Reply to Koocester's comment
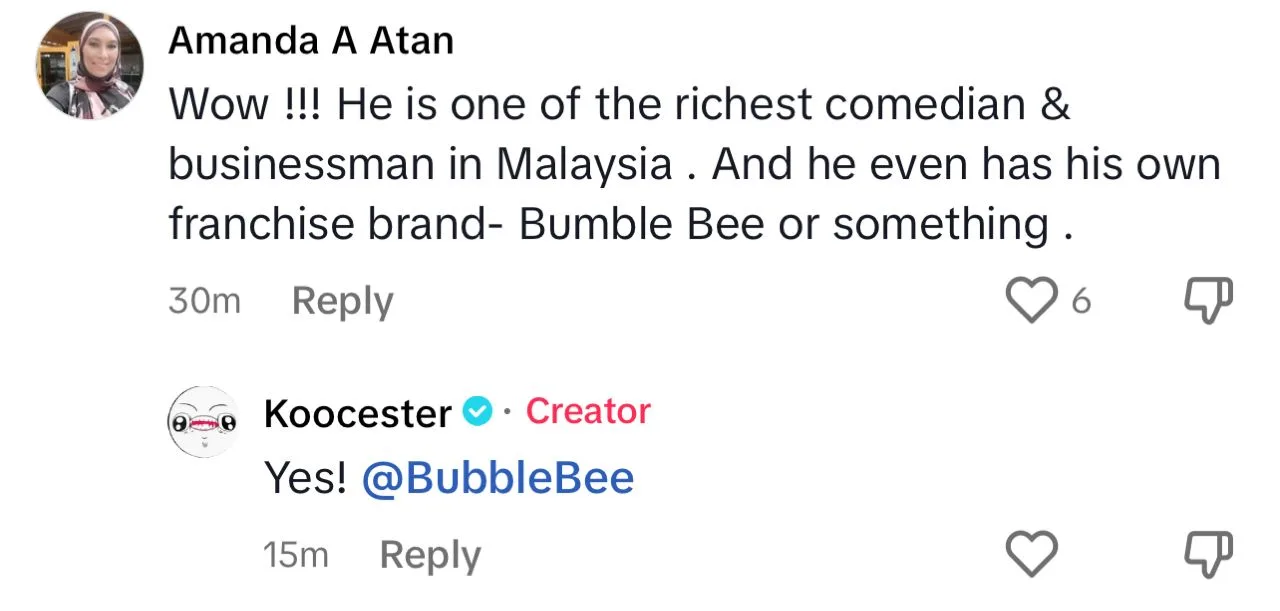 (430, 555)
